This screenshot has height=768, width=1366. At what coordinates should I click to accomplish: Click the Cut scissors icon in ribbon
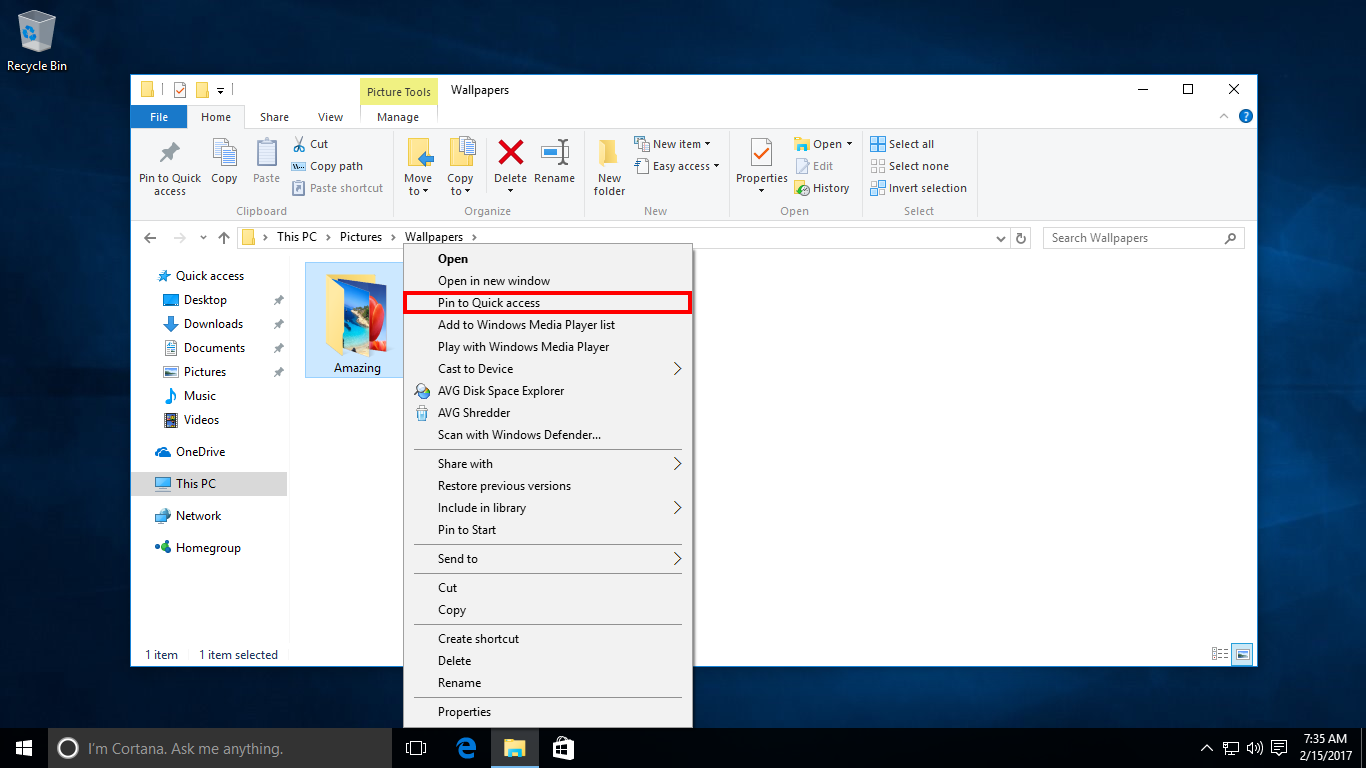298,144
